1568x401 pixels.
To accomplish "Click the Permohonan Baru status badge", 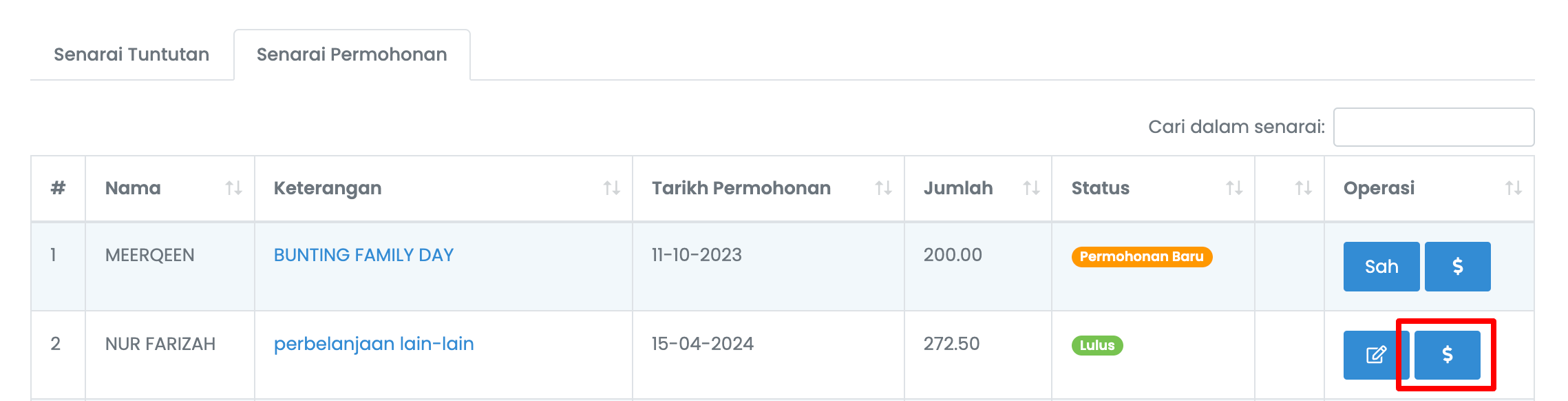I will (1142, 257).
